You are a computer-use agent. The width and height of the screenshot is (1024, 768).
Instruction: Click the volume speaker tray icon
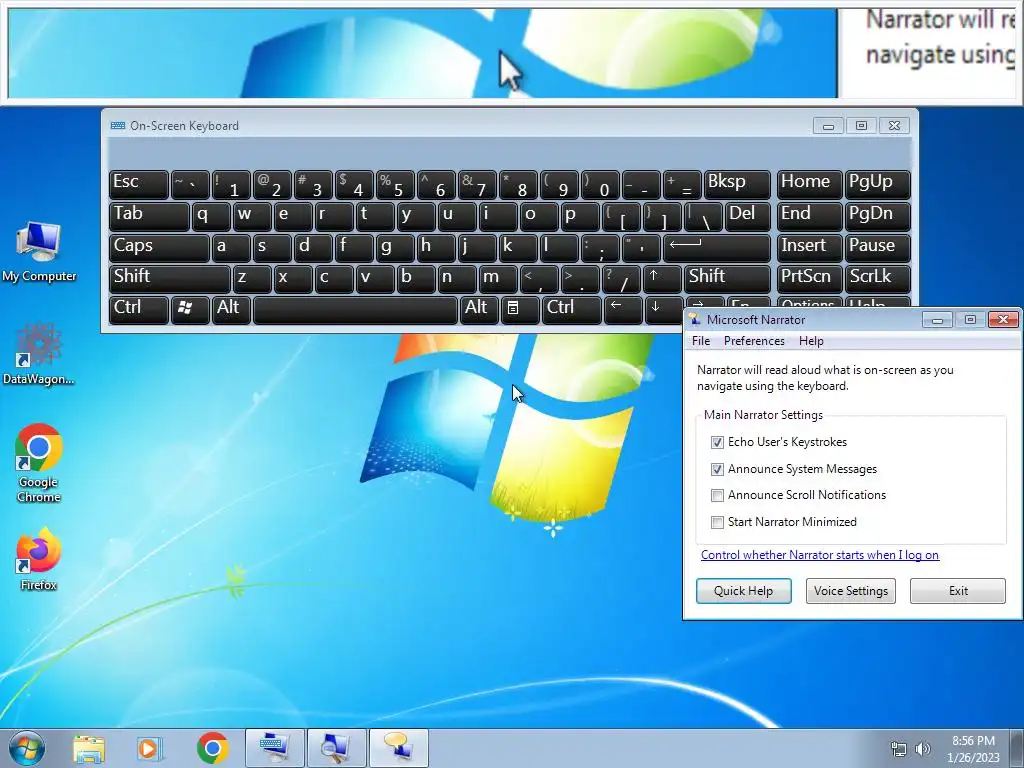[x=923, y=748]
